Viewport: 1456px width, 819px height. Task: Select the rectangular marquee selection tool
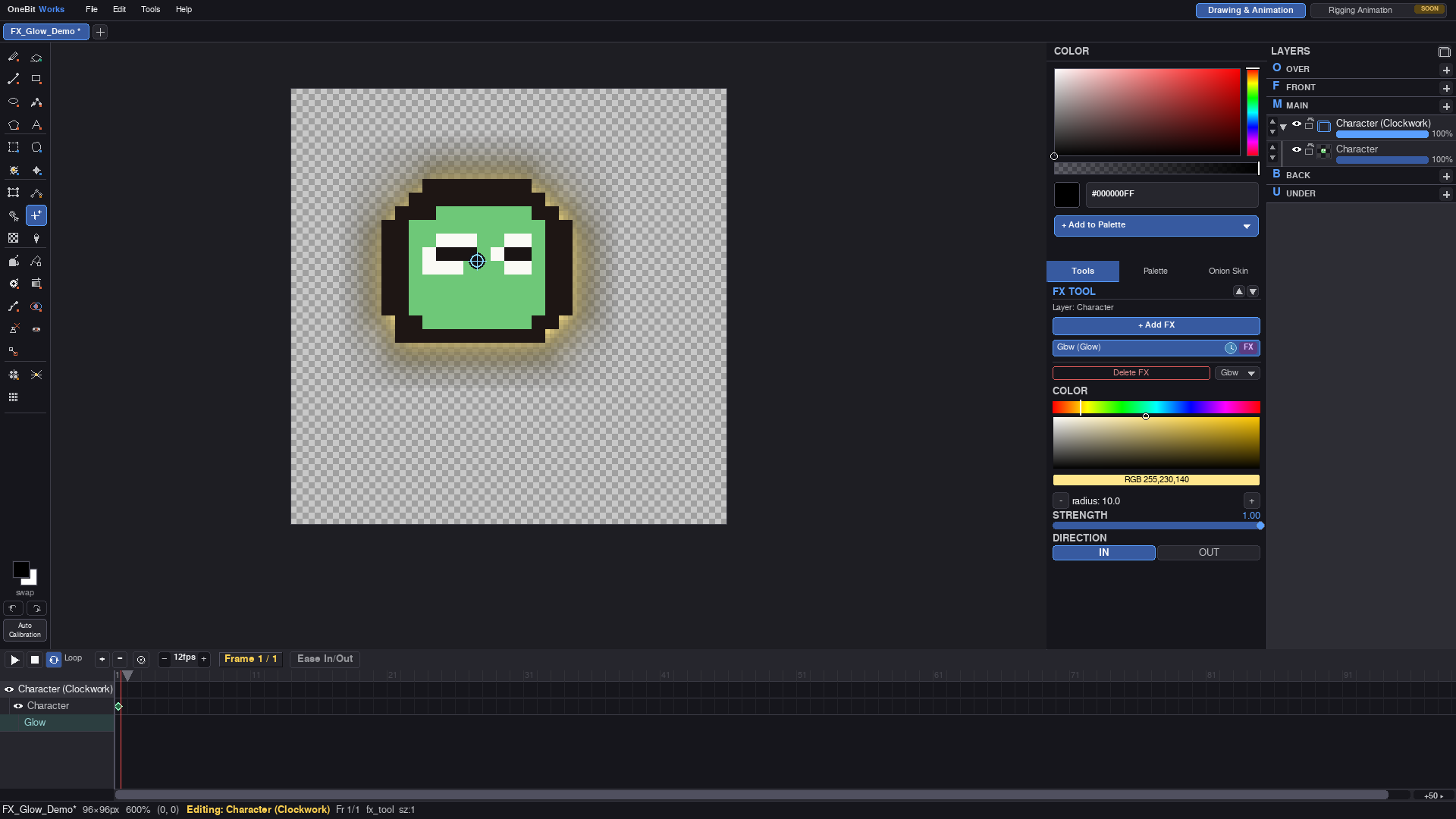[x=14, y=147]
